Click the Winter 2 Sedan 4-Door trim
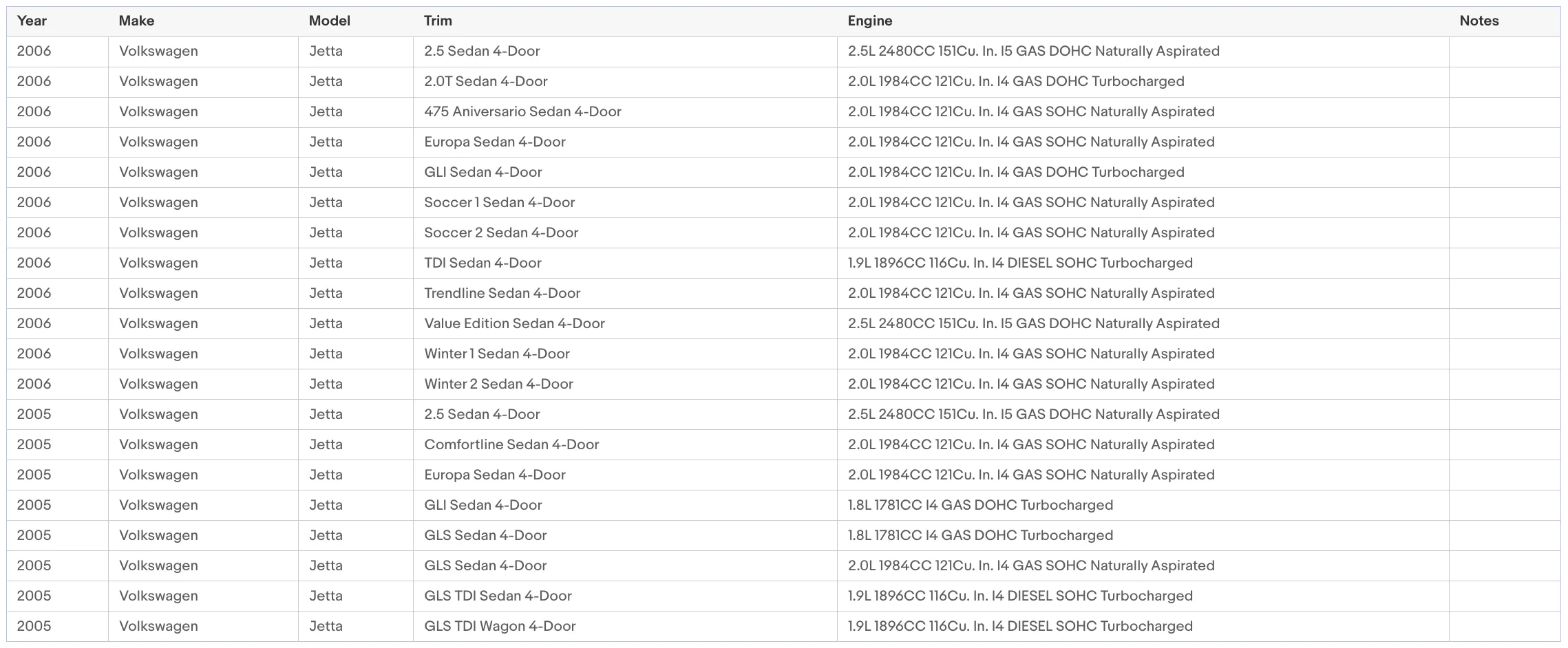This screenshot has width=1568, height=648. (x=499, y=384)
